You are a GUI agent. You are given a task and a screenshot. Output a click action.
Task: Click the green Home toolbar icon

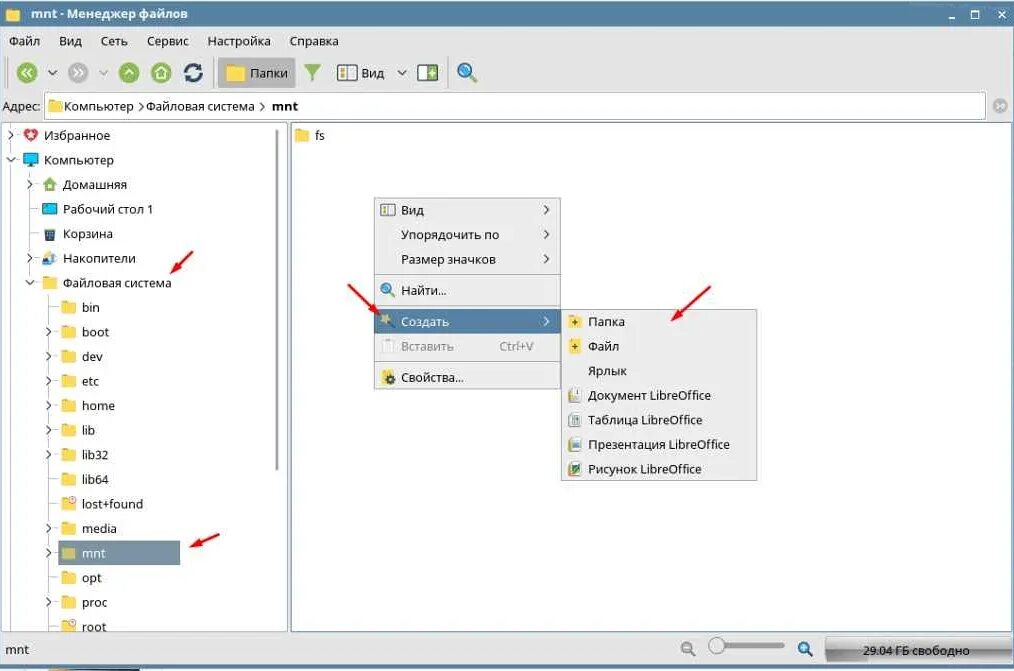pyautogui.click(x=161, y=72)
